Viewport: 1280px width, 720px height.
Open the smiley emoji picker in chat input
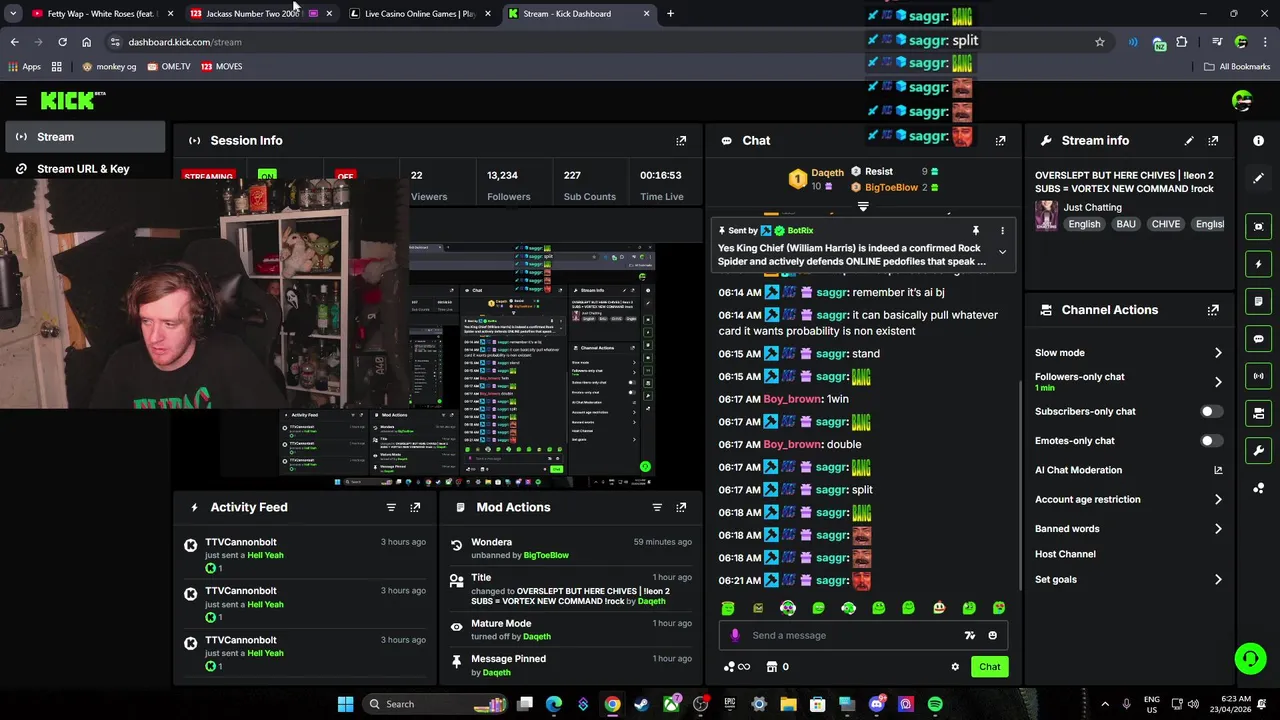[x=992, y=635]
